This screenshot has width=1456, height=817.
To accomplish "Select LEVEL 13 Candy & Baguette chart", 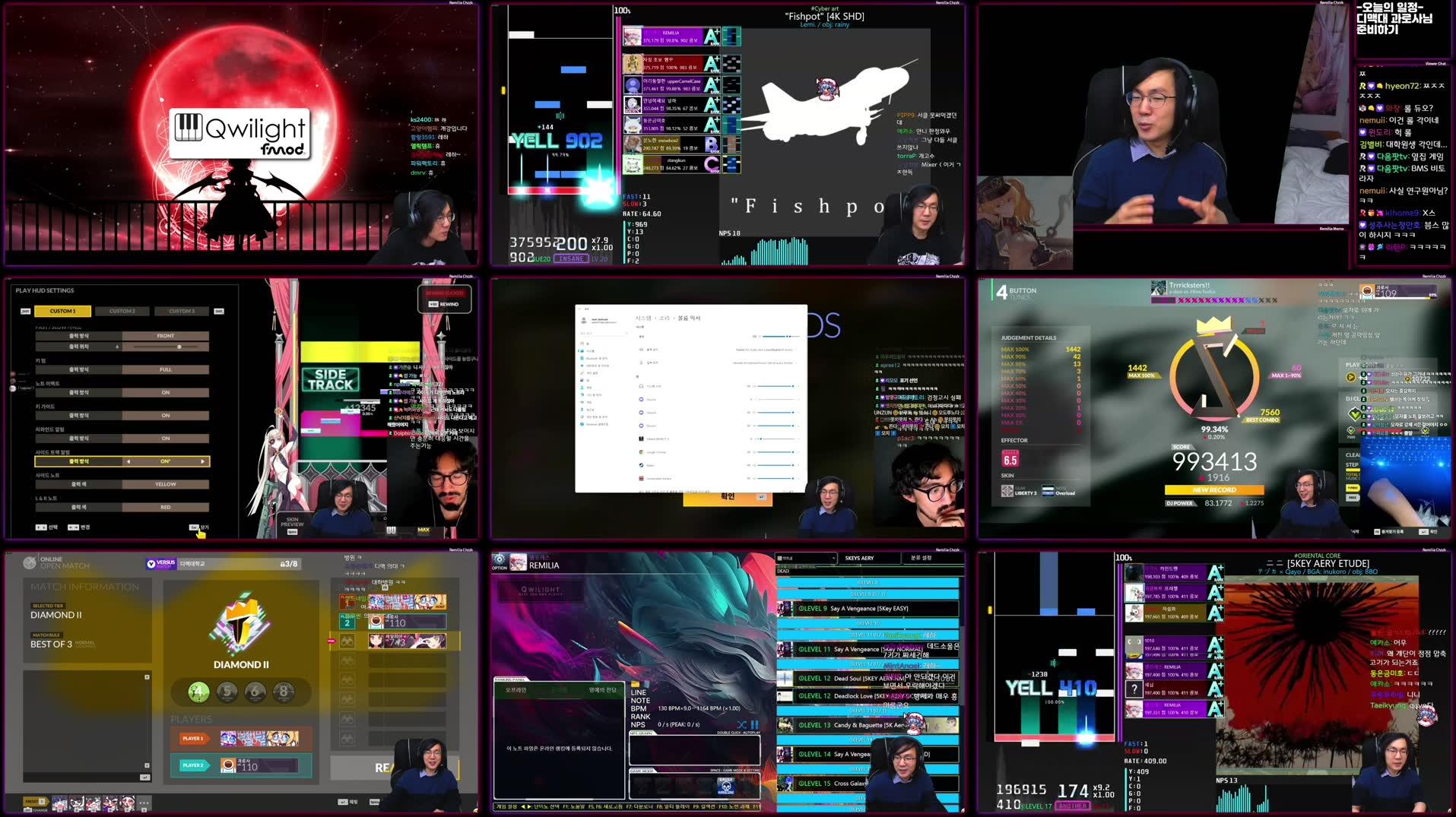I will click(x=868, y=725).
